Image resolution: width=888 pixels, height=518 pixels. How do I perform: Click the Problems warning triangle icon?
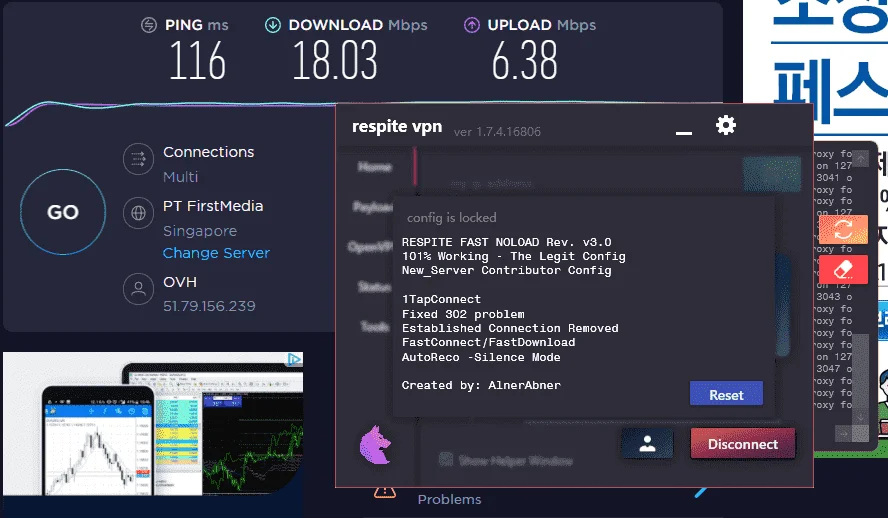coord(385,492)
